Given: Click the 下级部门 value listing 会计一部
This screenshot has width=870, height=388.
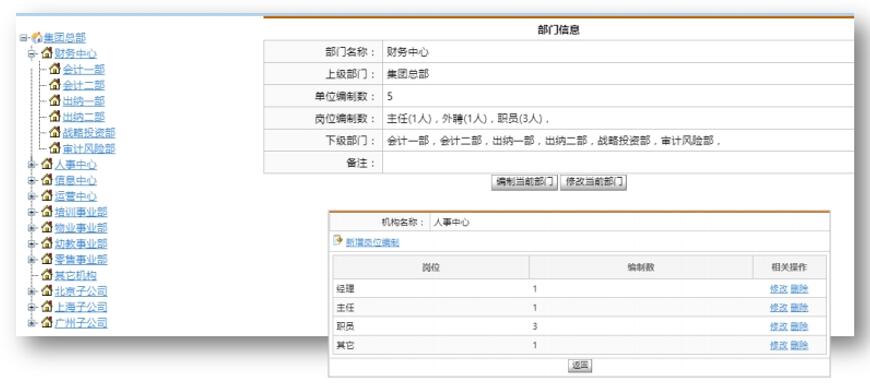Looking at the screenshot, I should (x=553, y=141).
